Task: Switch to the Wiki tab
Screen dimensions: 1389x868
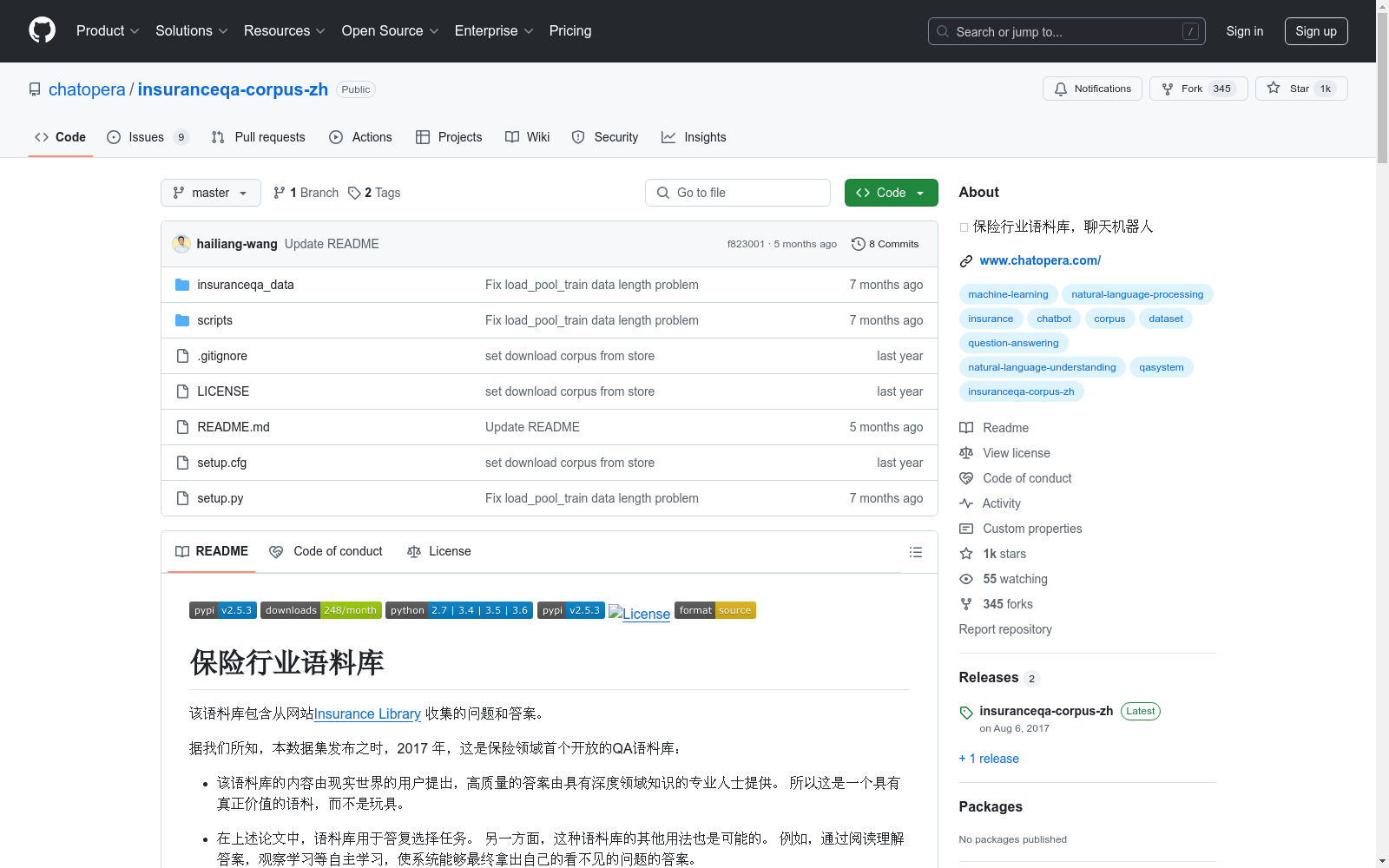Action: 528,137
